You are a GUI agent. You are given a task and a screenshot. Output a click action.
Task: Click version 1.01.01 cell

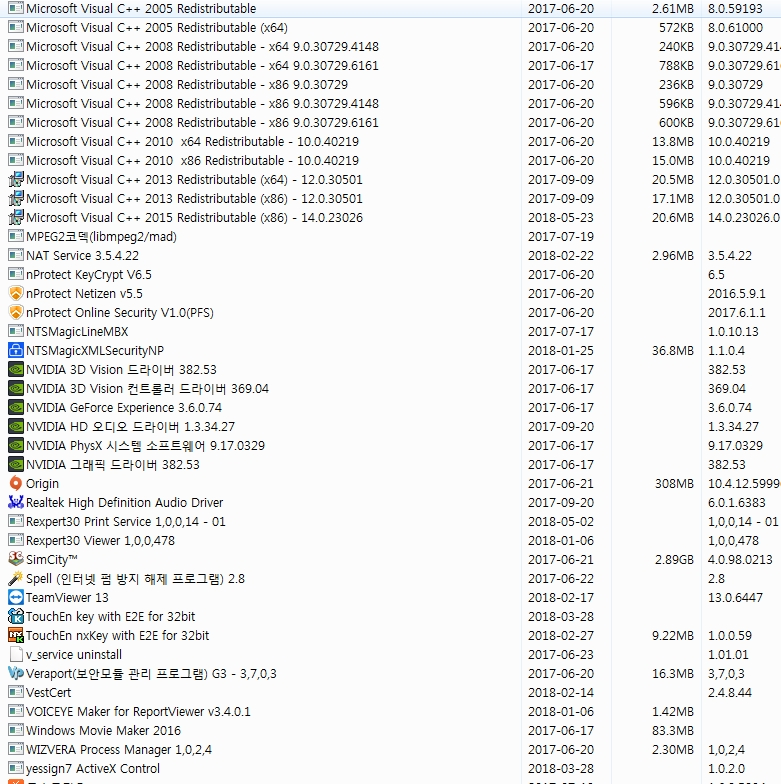click(728, 654)
